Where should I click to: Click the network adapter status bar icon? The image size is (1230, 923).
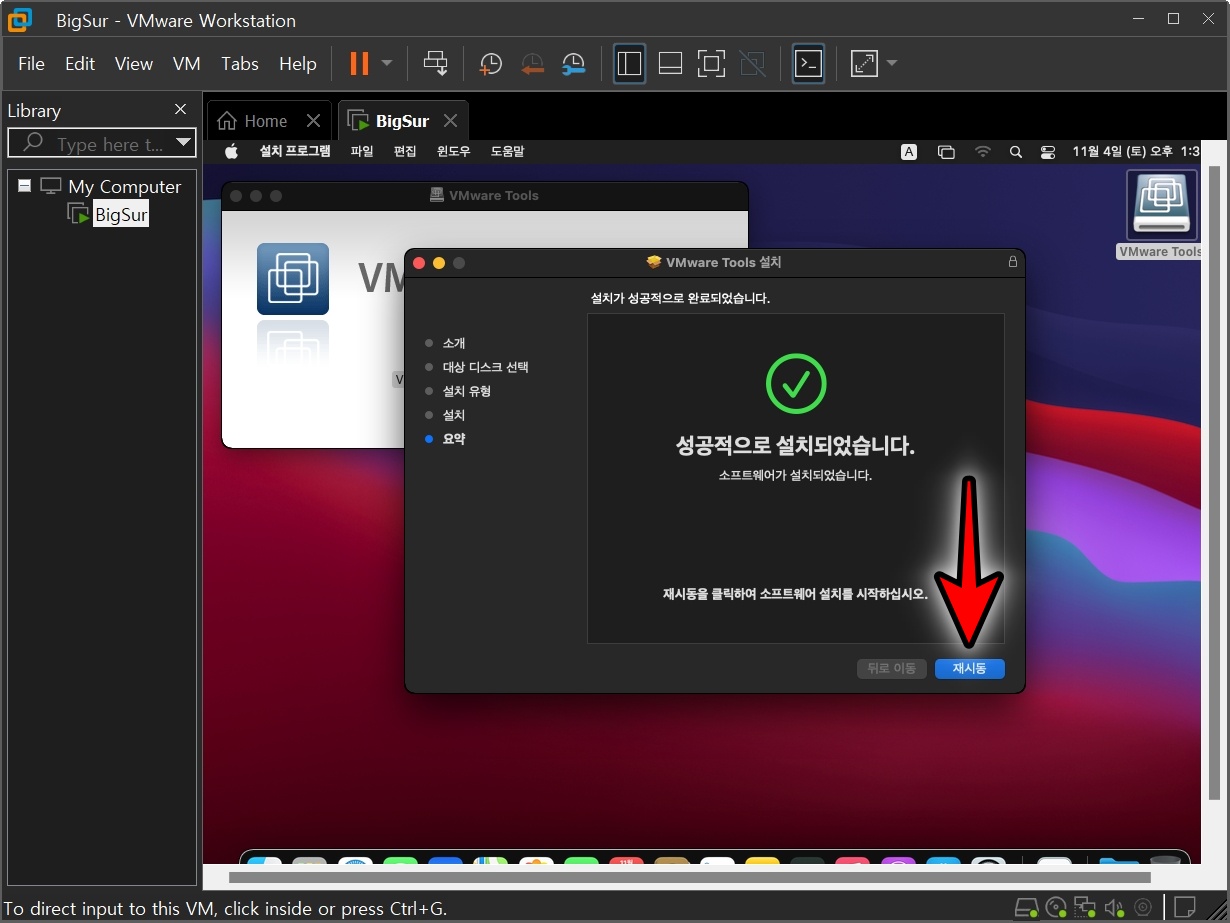[x=1085, y=908]
